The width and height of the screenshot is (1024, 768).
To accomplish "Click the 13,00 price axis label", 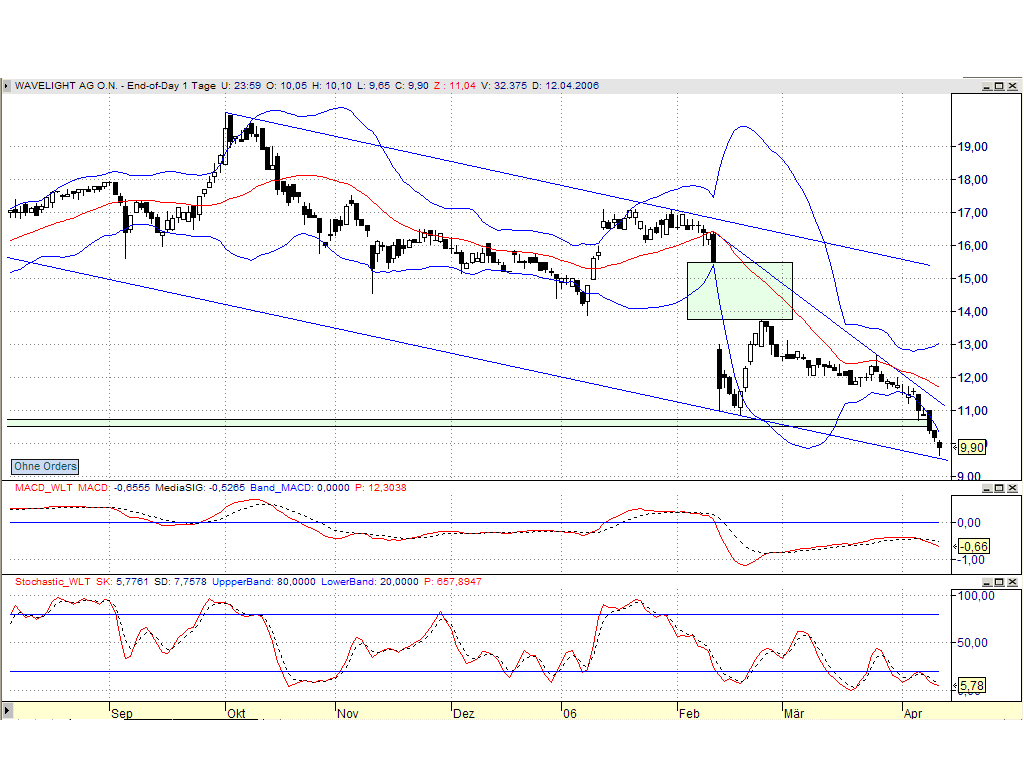I will tap(972, 345).
